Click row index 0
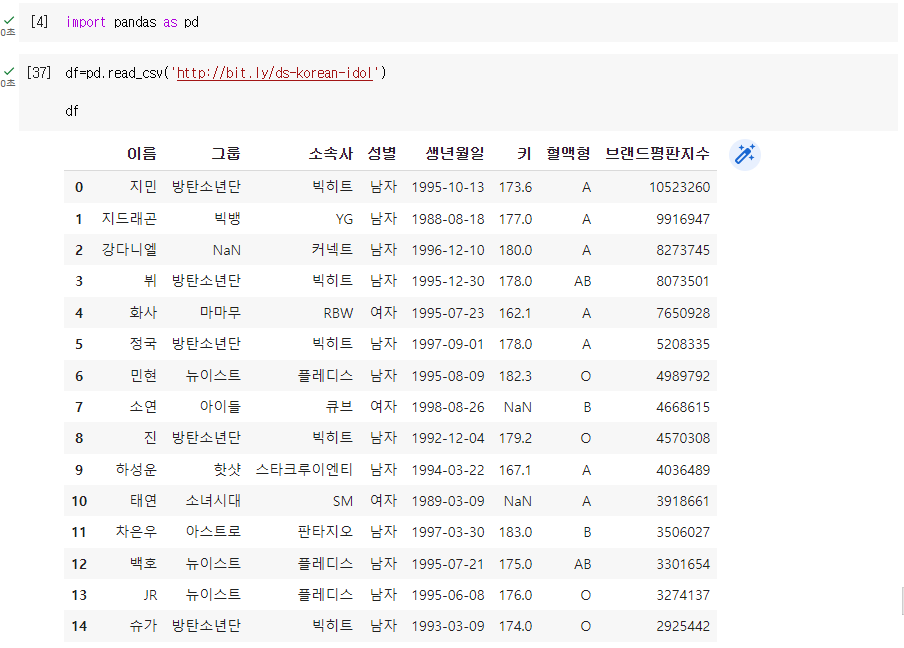The image size is (904, 648). click(79, 187)
